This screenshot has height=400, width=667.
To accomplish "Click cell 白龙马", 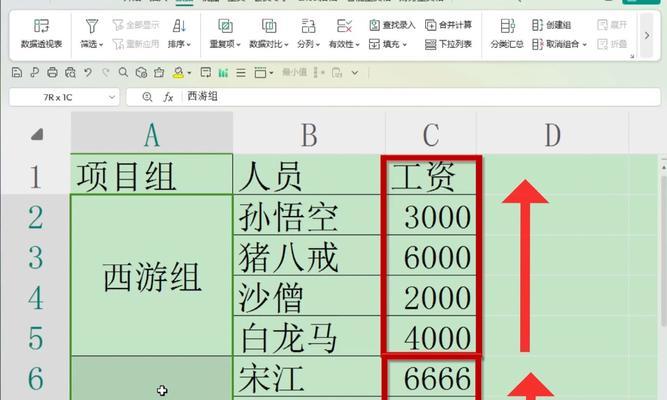I will (x=307, y=337).
